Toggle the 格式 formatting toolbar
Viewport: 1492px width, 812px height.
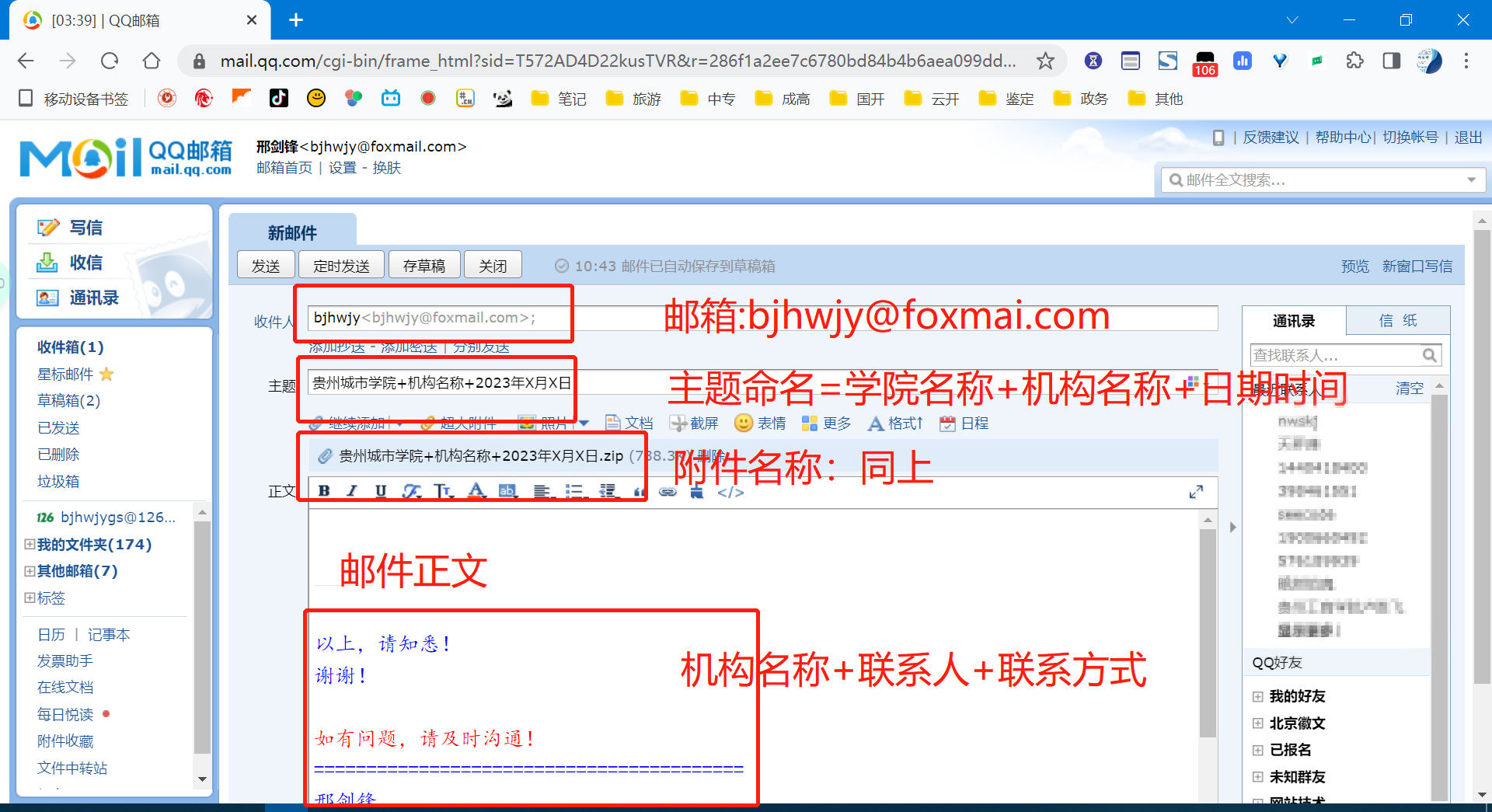(x=895, y=423)
